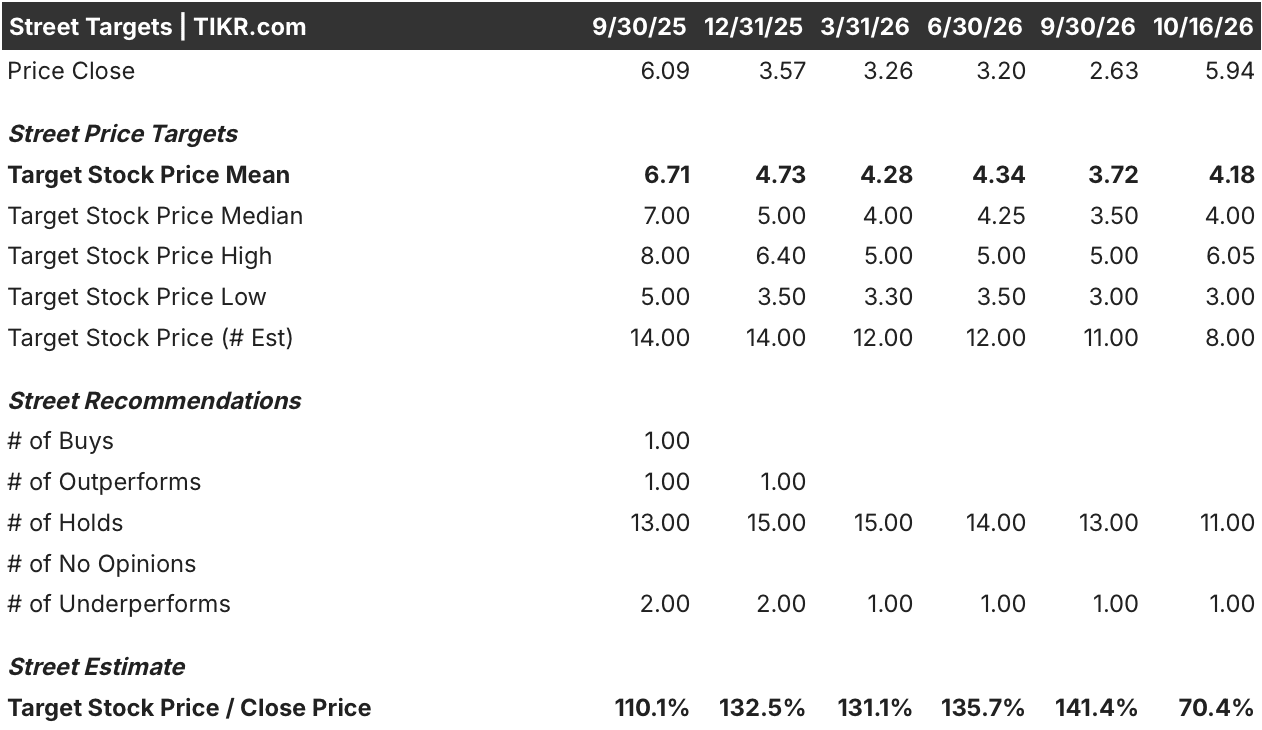Click the Target Stock Price Low label
The height and width of the screenshot is (730, 1262).
pos(137,297)
